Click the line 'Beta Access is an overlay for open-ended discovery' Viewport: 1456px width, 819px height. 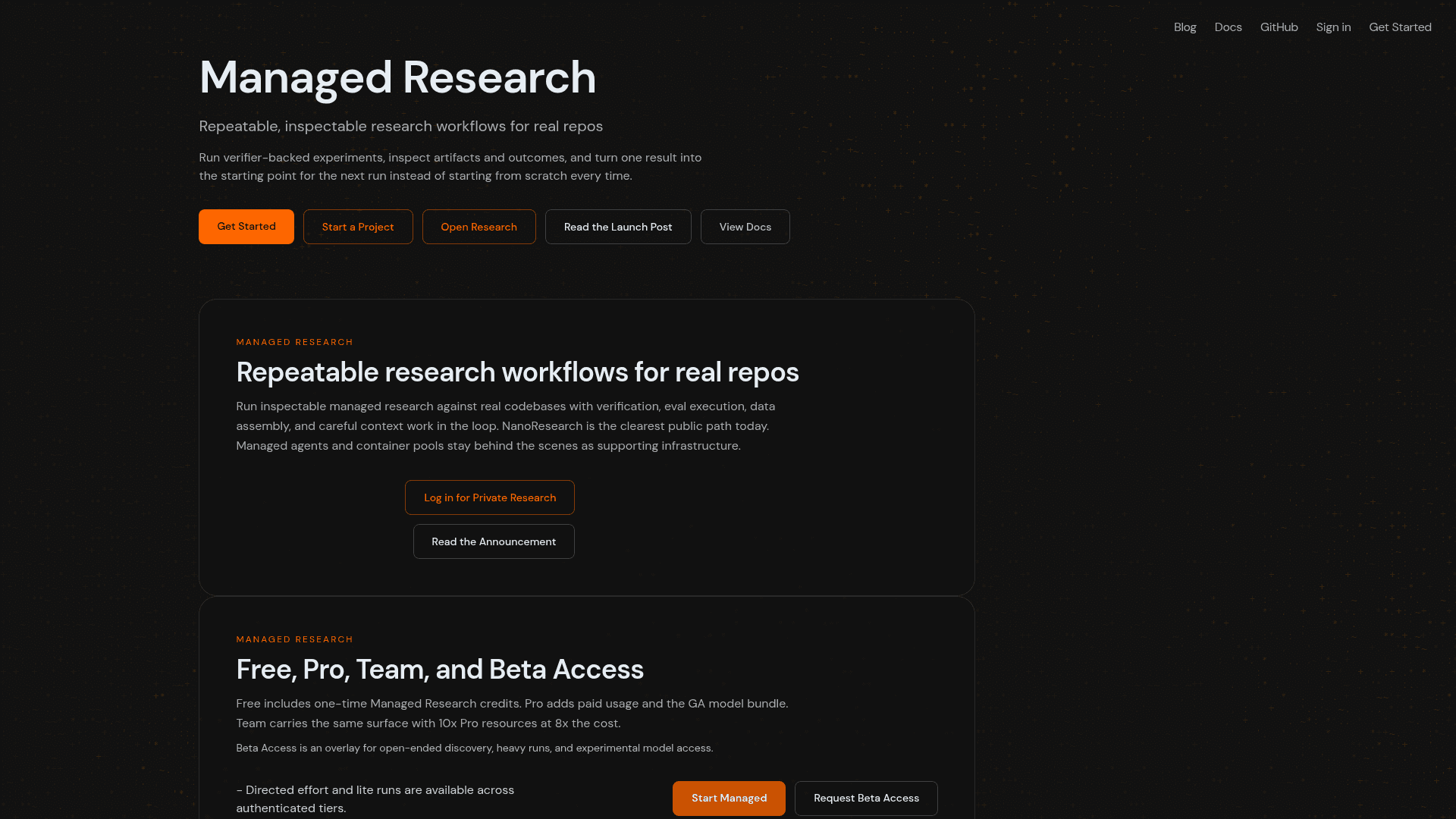pos(475,748)
